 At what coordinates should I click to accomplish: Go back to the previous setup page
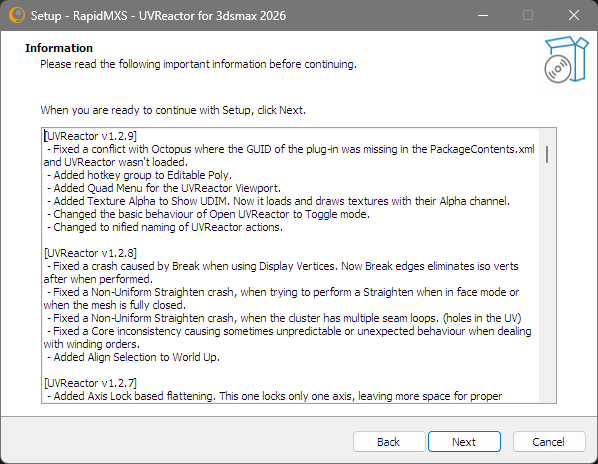click(x=389, y=442)
